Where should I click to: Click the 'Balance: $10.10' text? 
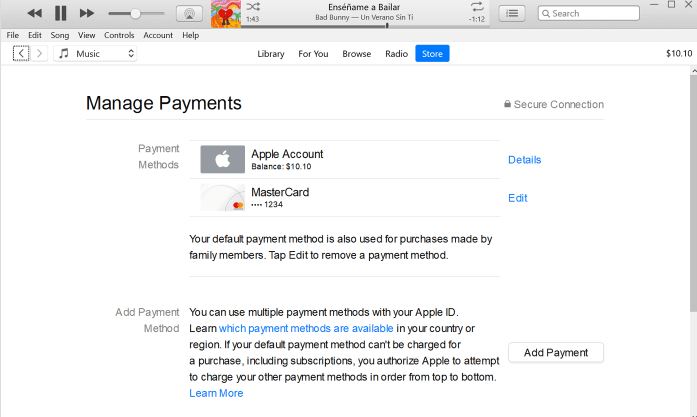point(281,167)
